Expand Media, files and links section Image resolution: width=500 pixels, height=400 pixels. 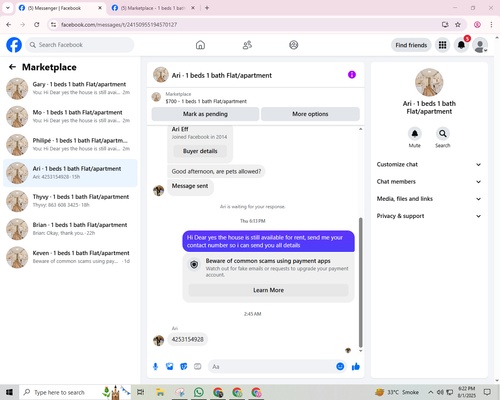click(429, 199)
